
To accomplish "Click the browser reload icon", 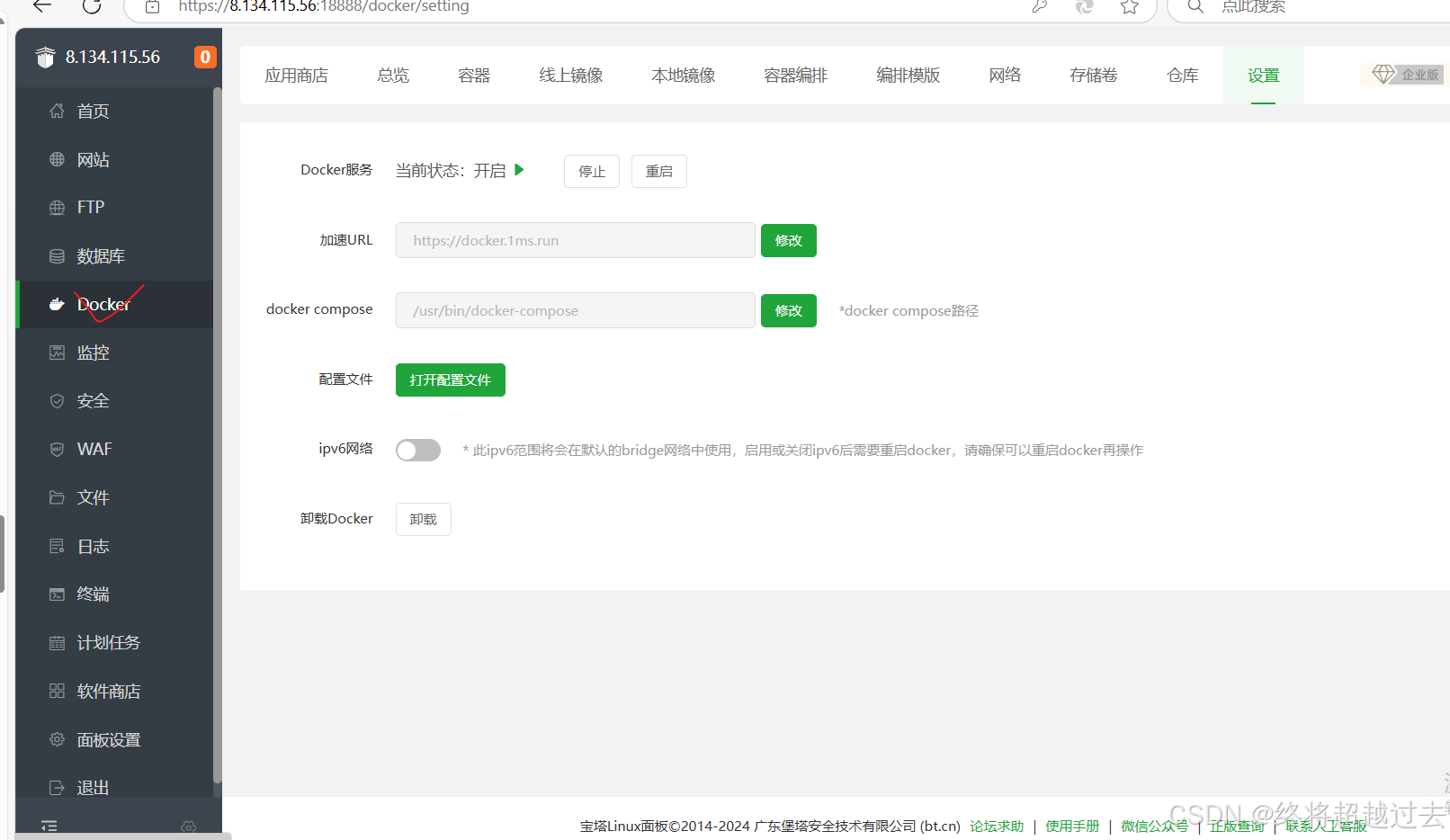I will pyautogui.click(x=92, y=7).
